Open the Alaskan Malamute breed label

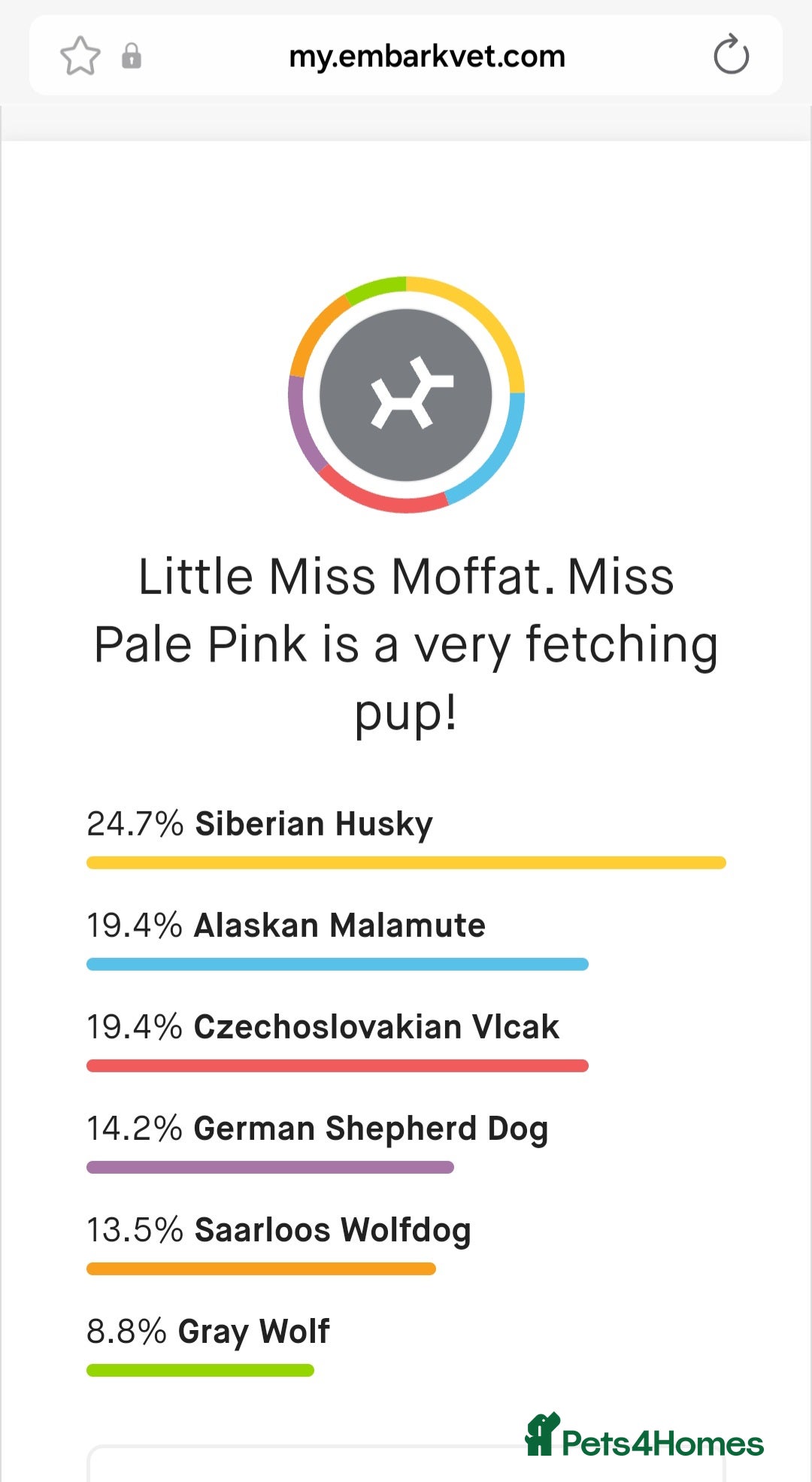click(339, 925)
